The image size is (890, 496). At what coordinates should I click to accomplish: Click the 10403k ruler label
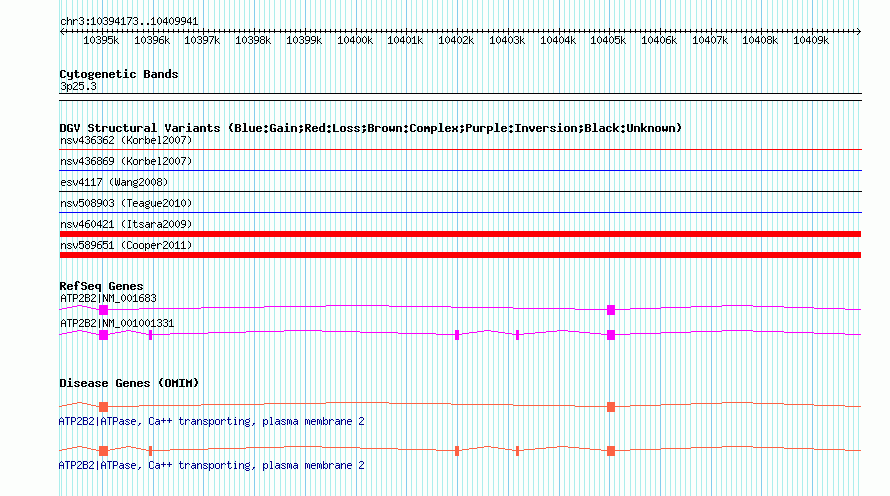(x=507, y=41)
